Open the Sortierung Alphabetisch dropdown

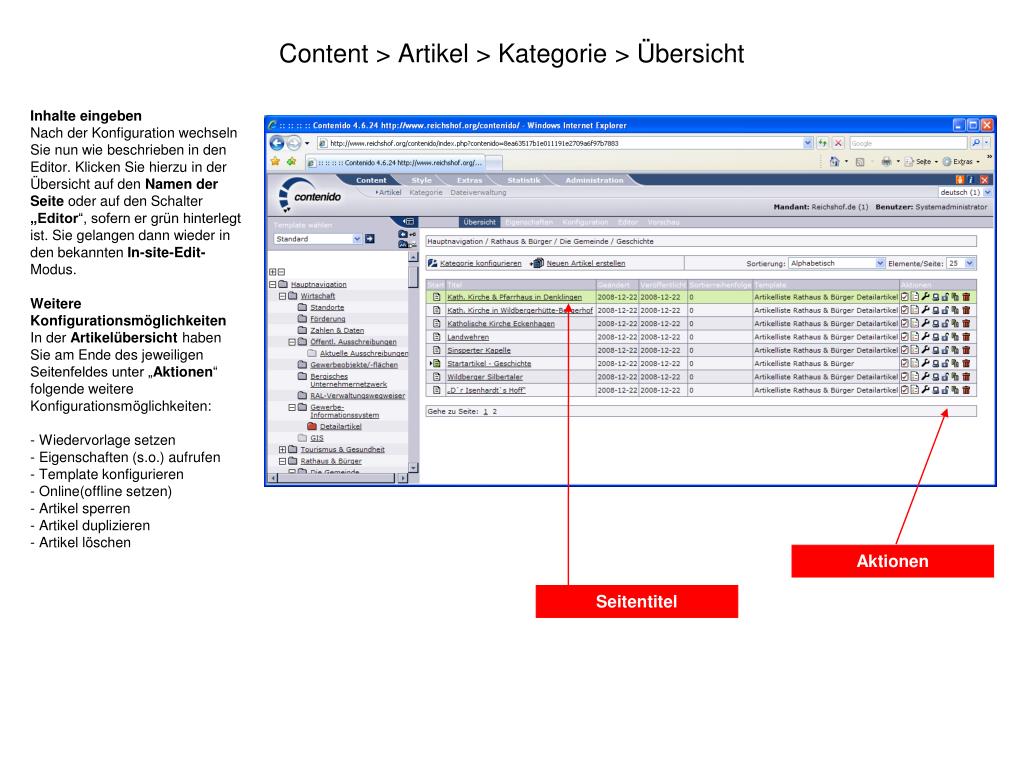pos(837,263)
